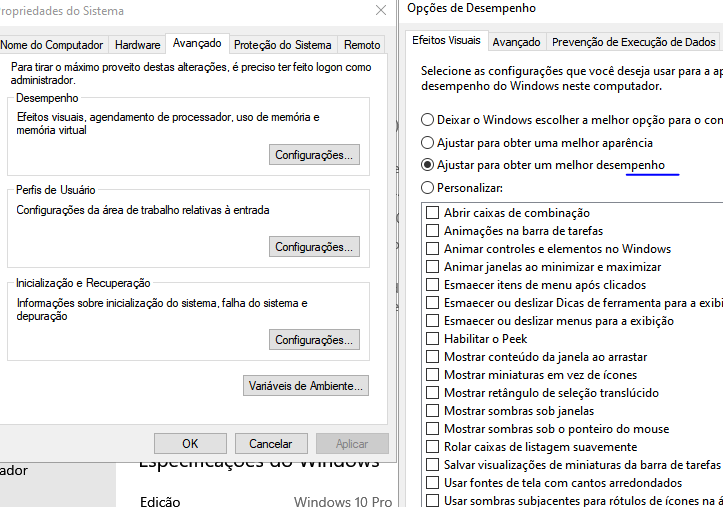Toggle Animar janelas ao minimizar e maximizar
The image size is (723, 507).
tap(433, 266)
